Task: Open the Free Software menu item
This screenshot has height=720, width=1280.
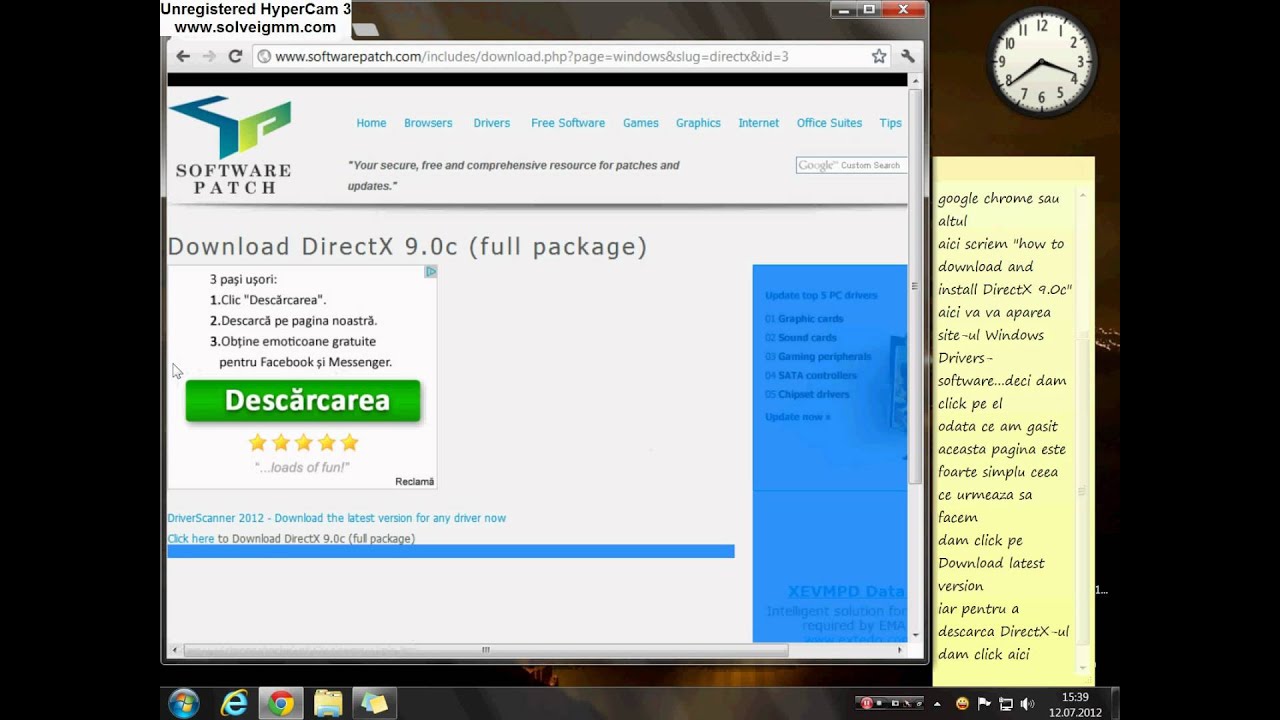Action: (568, 123)
